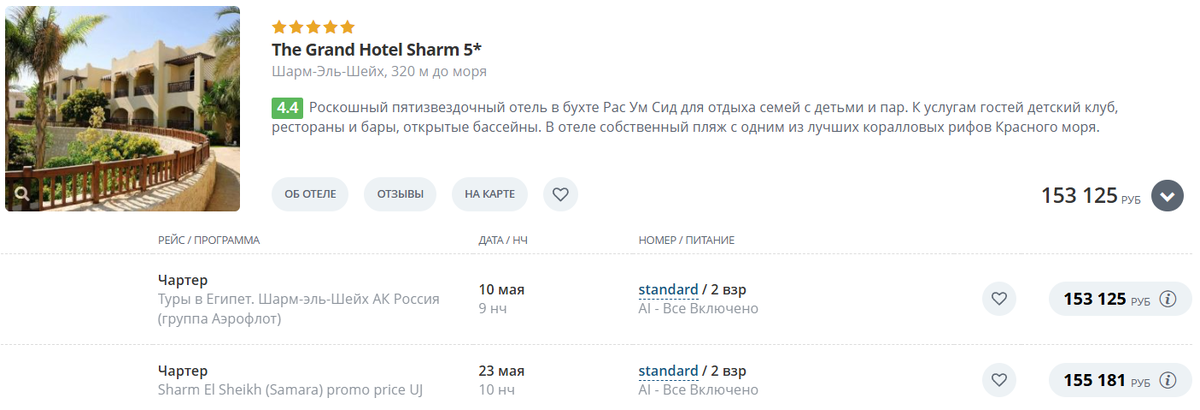Click the green 4.4 rating badge
1200x410 pixels.
(288, 108)
